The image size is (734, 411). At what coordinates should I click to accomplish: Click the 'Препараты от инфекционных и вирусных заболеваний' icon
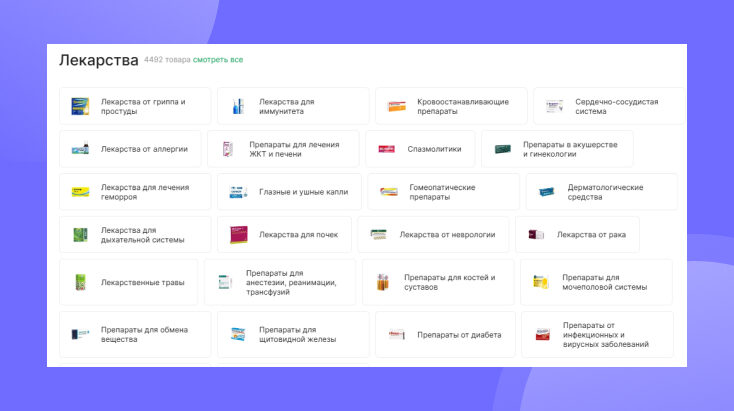tap(543, 334)
